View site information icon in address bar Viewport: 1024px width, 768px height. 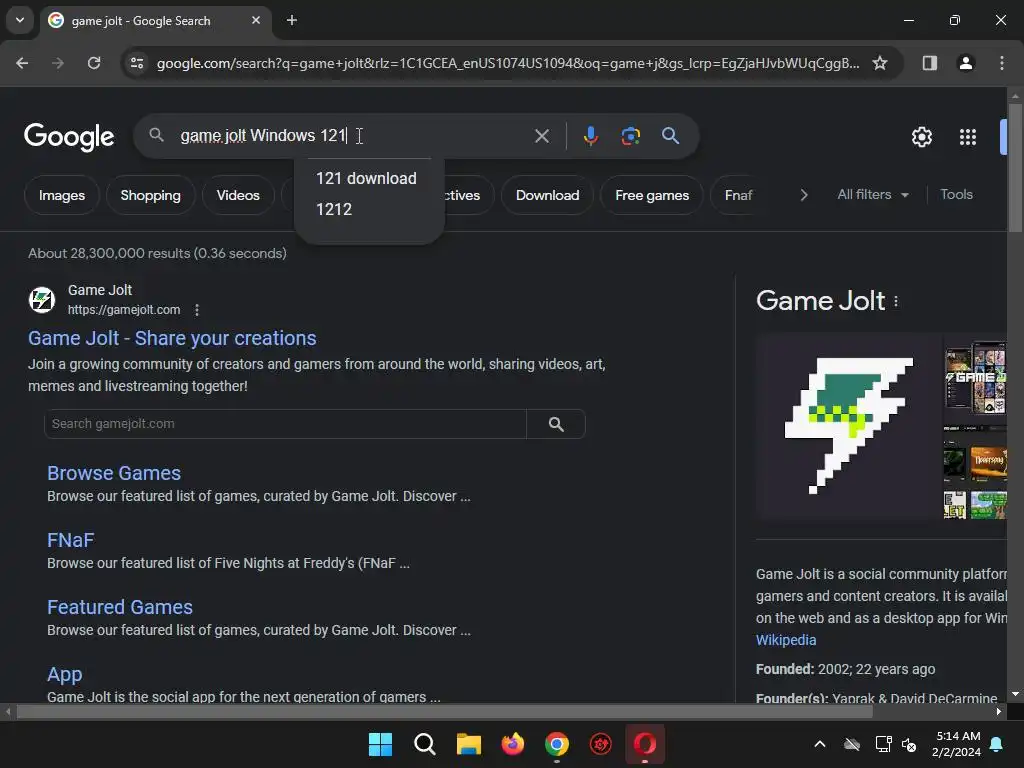tap(137, 63)
